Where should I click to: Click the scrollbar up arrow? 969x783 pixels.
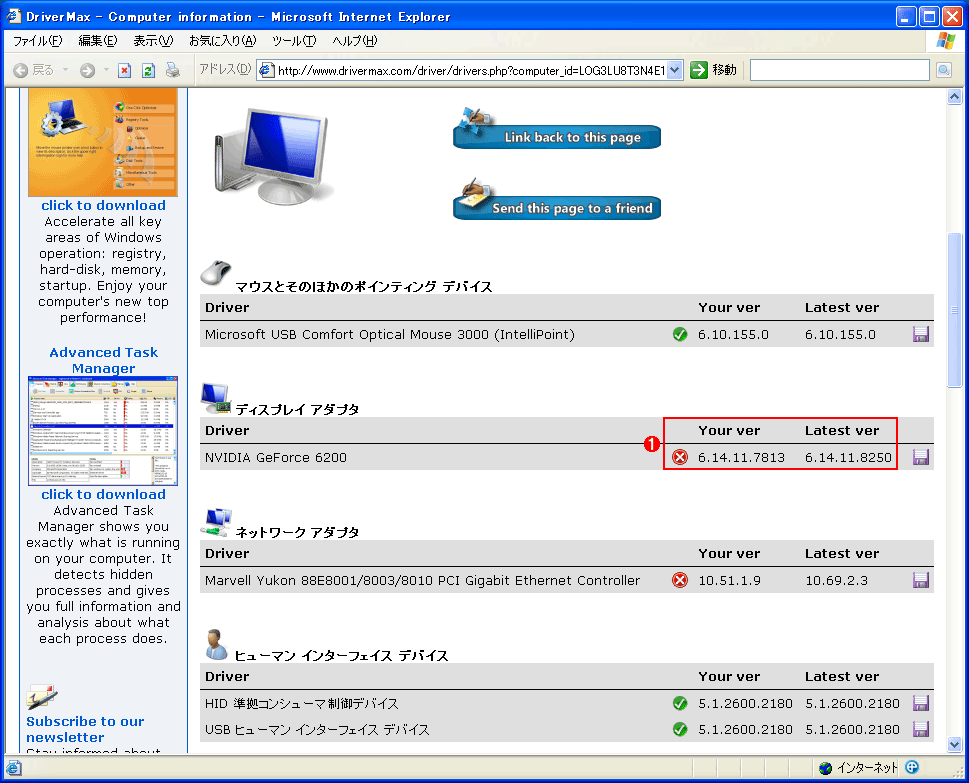click(x=954, y=96)
